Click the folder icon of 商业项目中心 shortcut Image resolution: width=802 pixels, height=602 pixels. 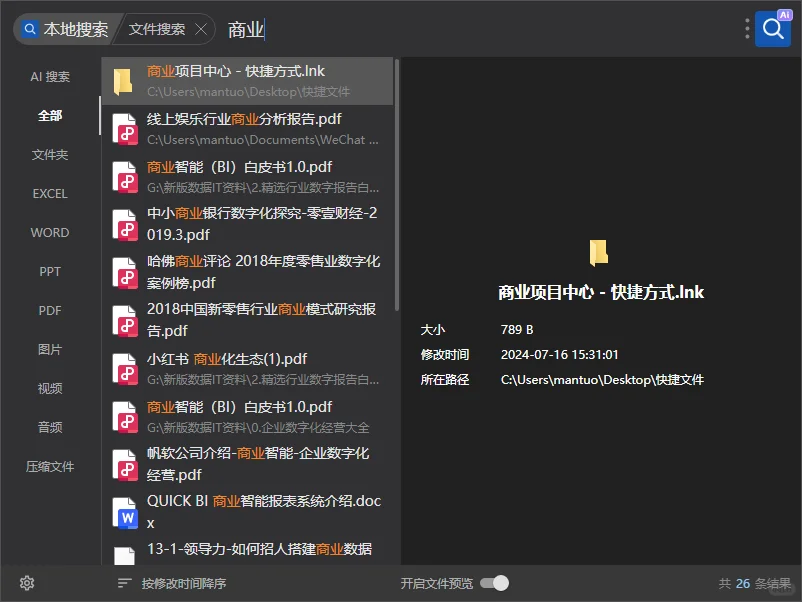point(123,80)
